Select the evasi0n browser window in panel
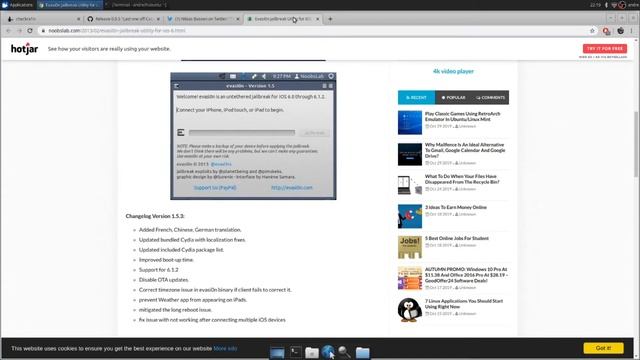 click(69, 5)
